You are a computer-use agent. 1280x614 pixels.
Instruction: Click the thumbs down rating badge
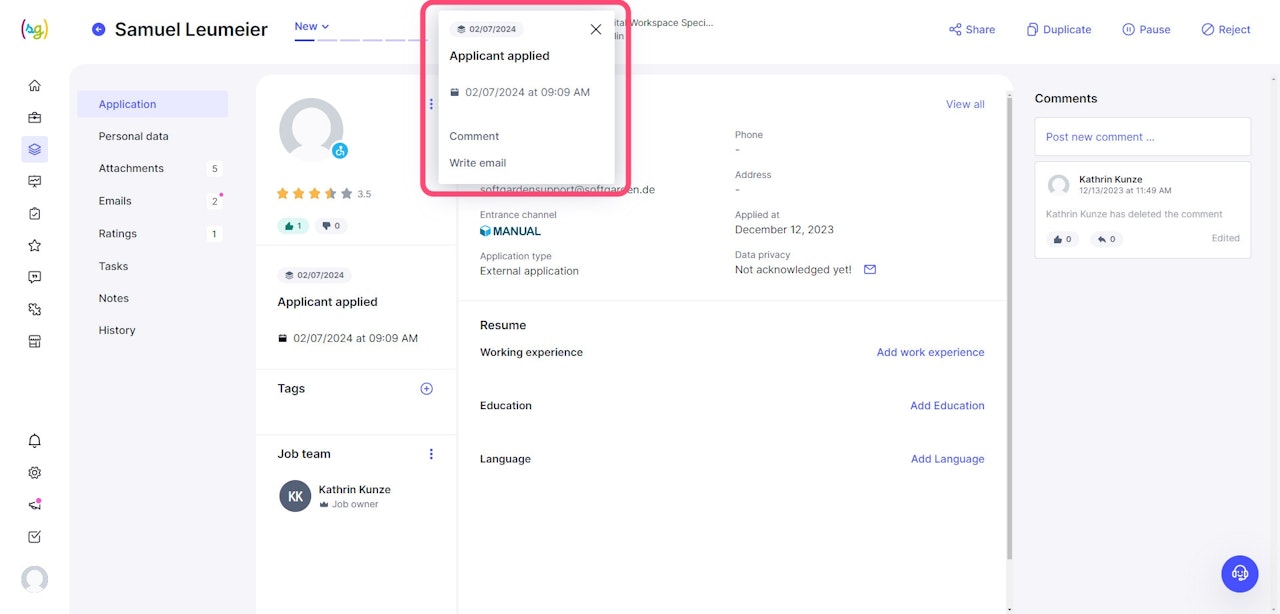click(x=331, y=226)
